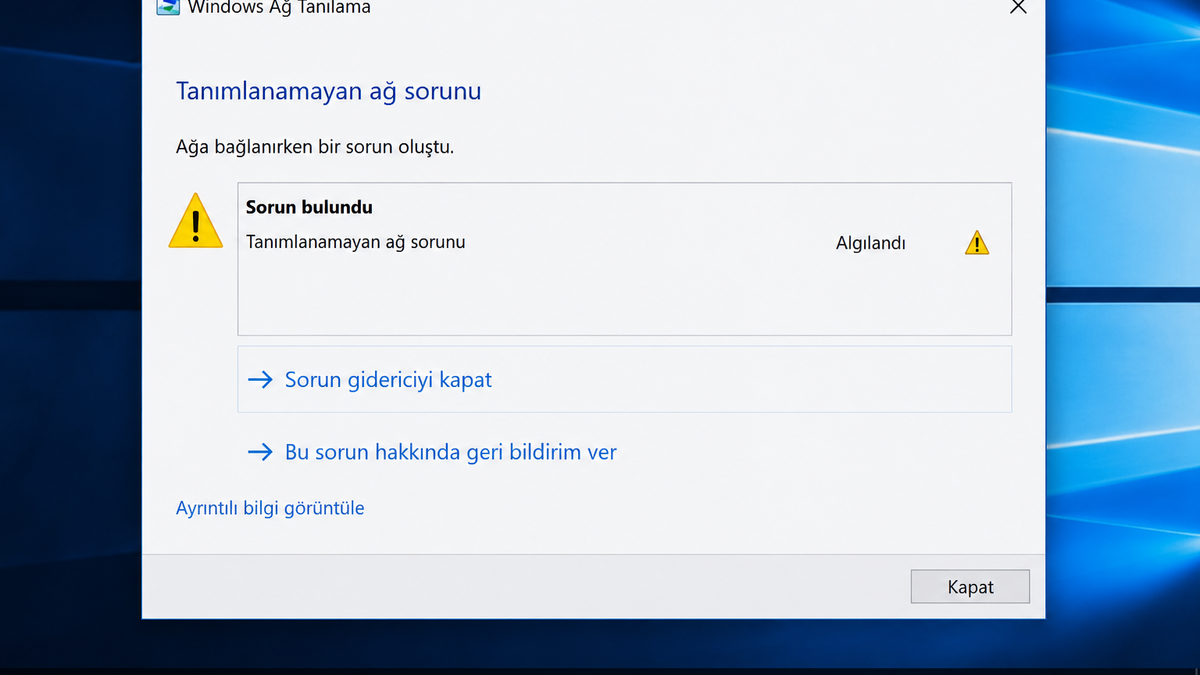Click the Windows Ağ Tanılama title text
1200x675 pixels.
coord(279,8)
